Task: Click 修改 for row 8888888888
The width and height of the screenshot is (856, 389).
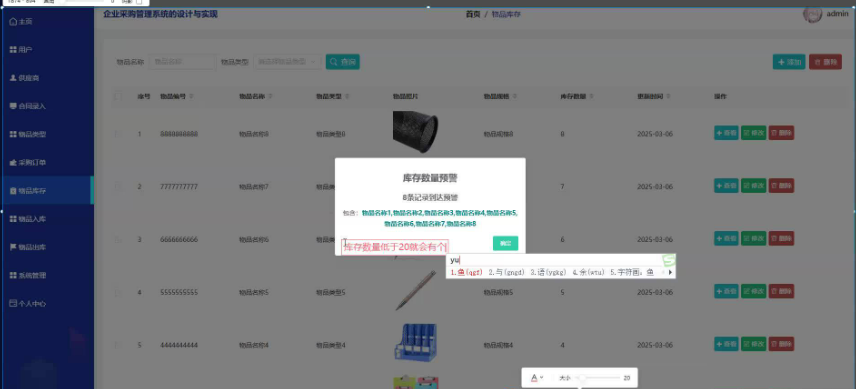Action: pyautogui.click(x=753, y=133)
